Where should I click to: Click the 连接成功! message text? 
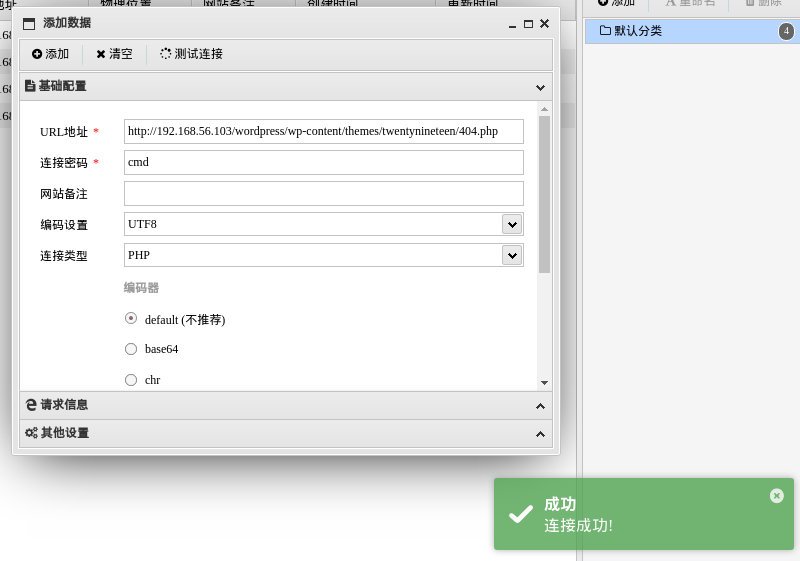[x=578, y=525]
